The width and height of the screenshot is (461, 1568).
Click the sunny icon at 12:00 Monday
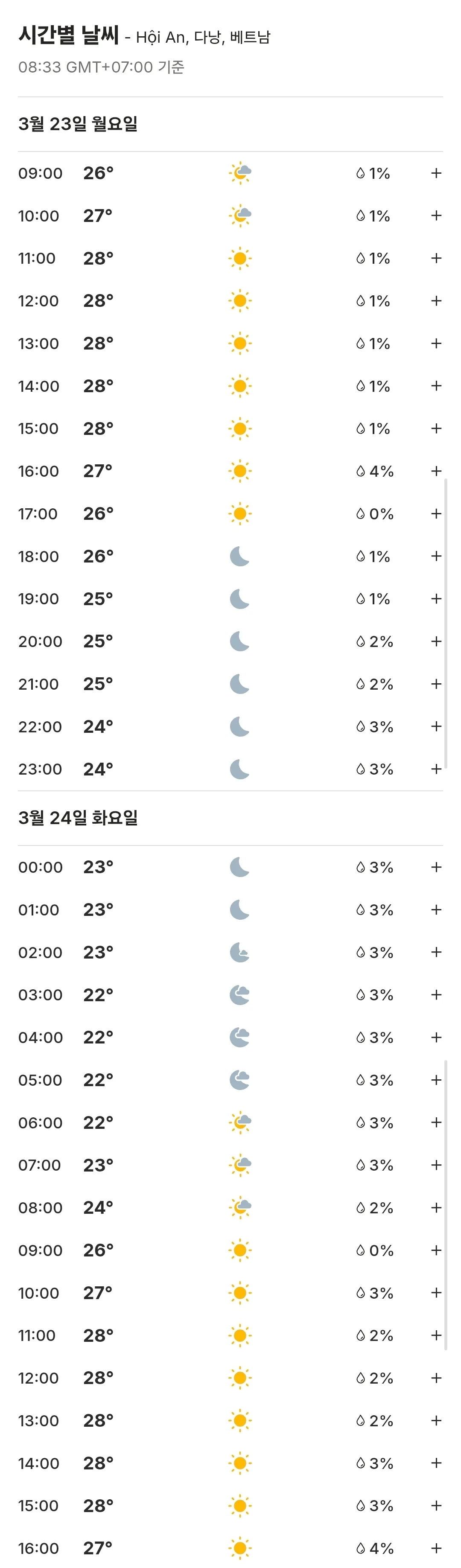(240, 301)
